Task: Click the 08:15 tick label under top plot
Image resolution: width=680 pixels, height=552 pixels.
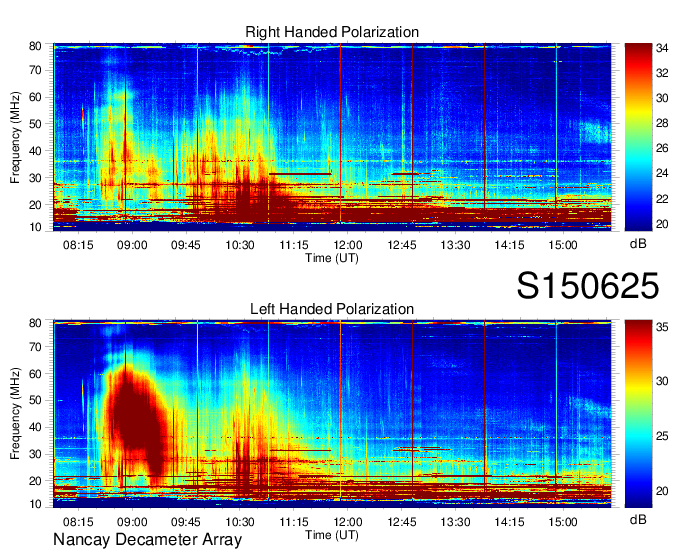Action: click(x=78, y=245)
